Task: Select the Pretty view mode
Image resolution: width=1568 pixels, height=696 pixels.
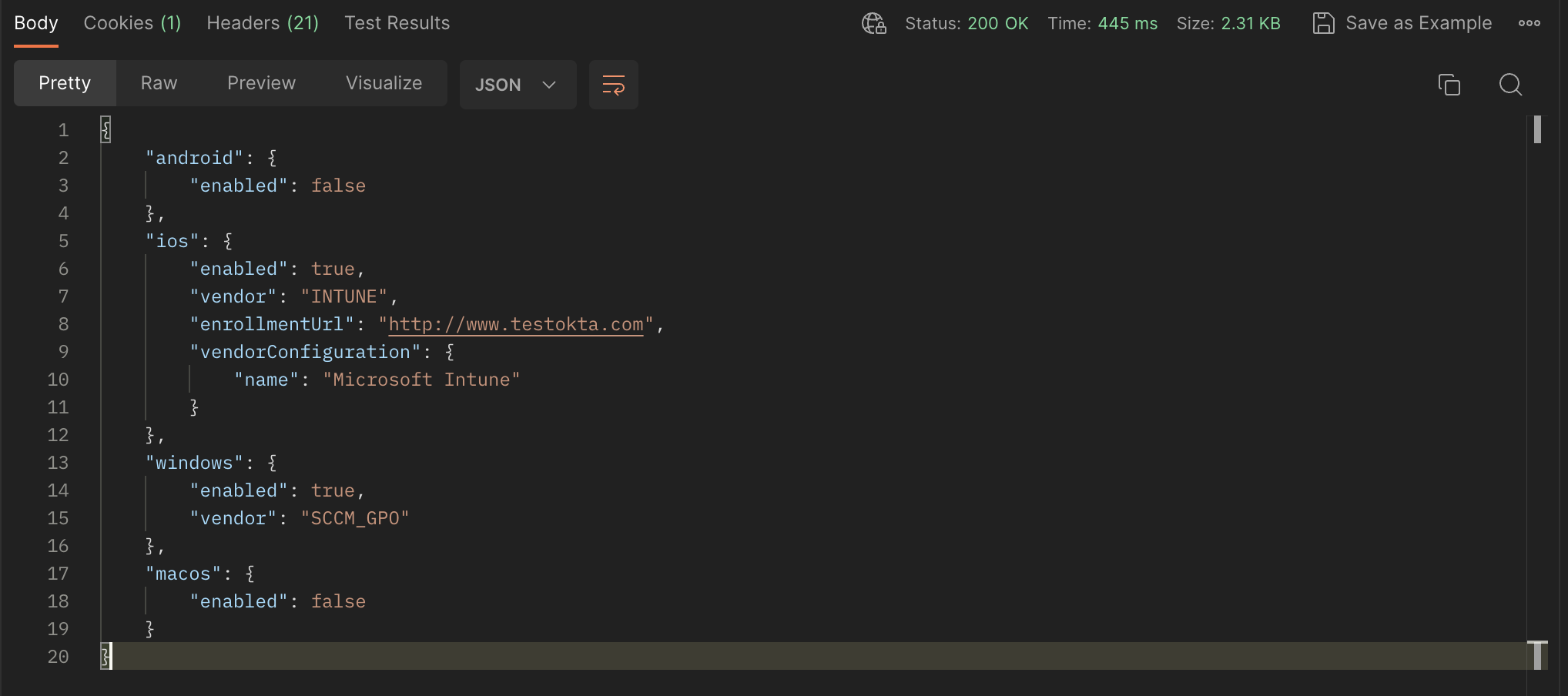Action: coord(65,83)
